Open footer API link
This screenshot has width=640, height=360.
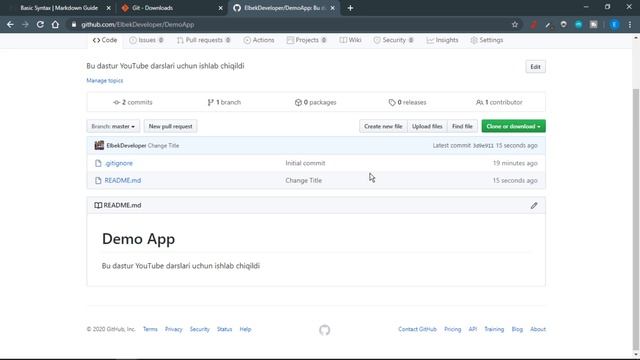coord(473,329)
